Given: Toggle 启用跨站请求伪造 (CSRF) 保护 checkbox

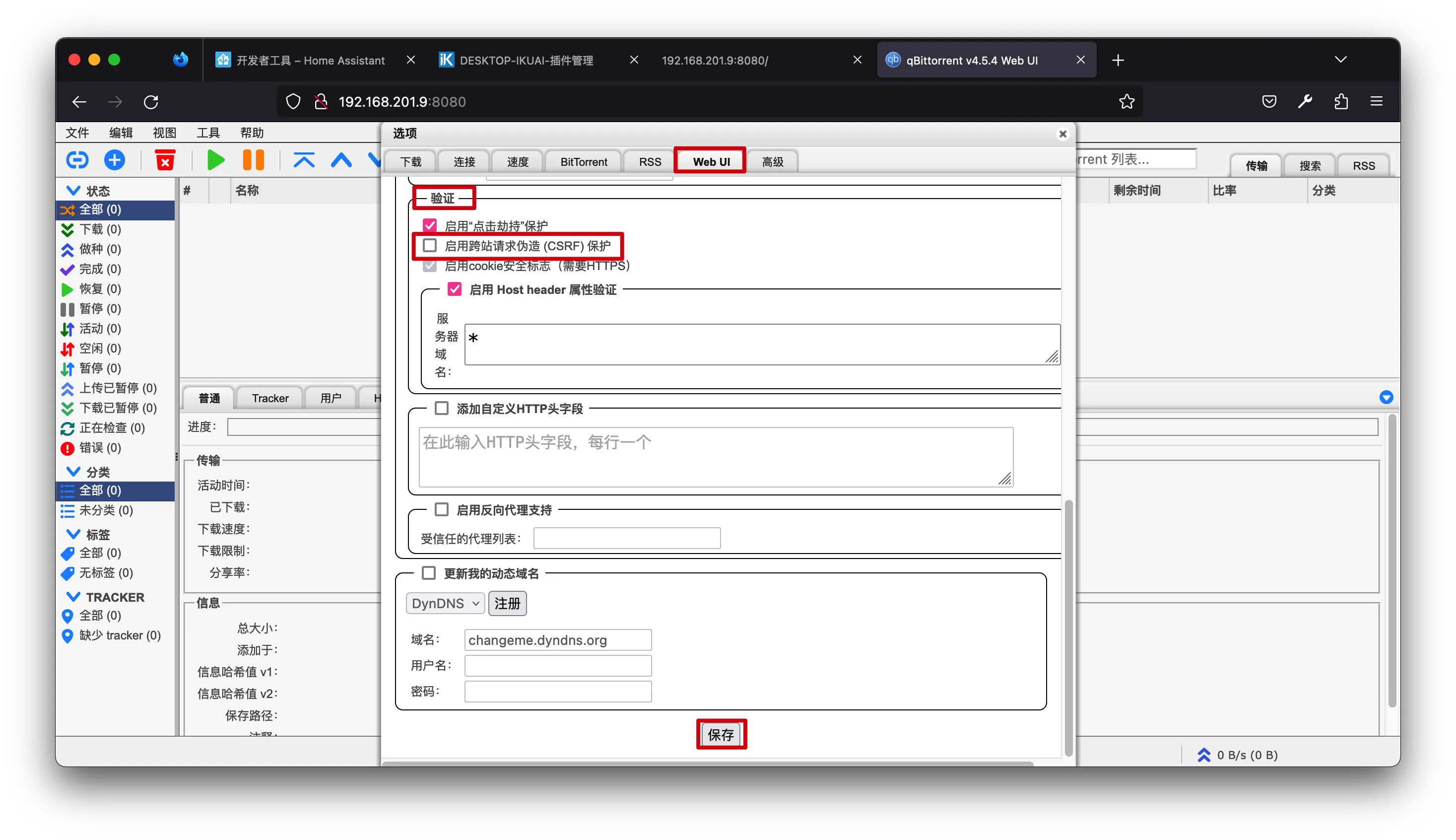Looking at the screenshot, I should click(430, 246).
